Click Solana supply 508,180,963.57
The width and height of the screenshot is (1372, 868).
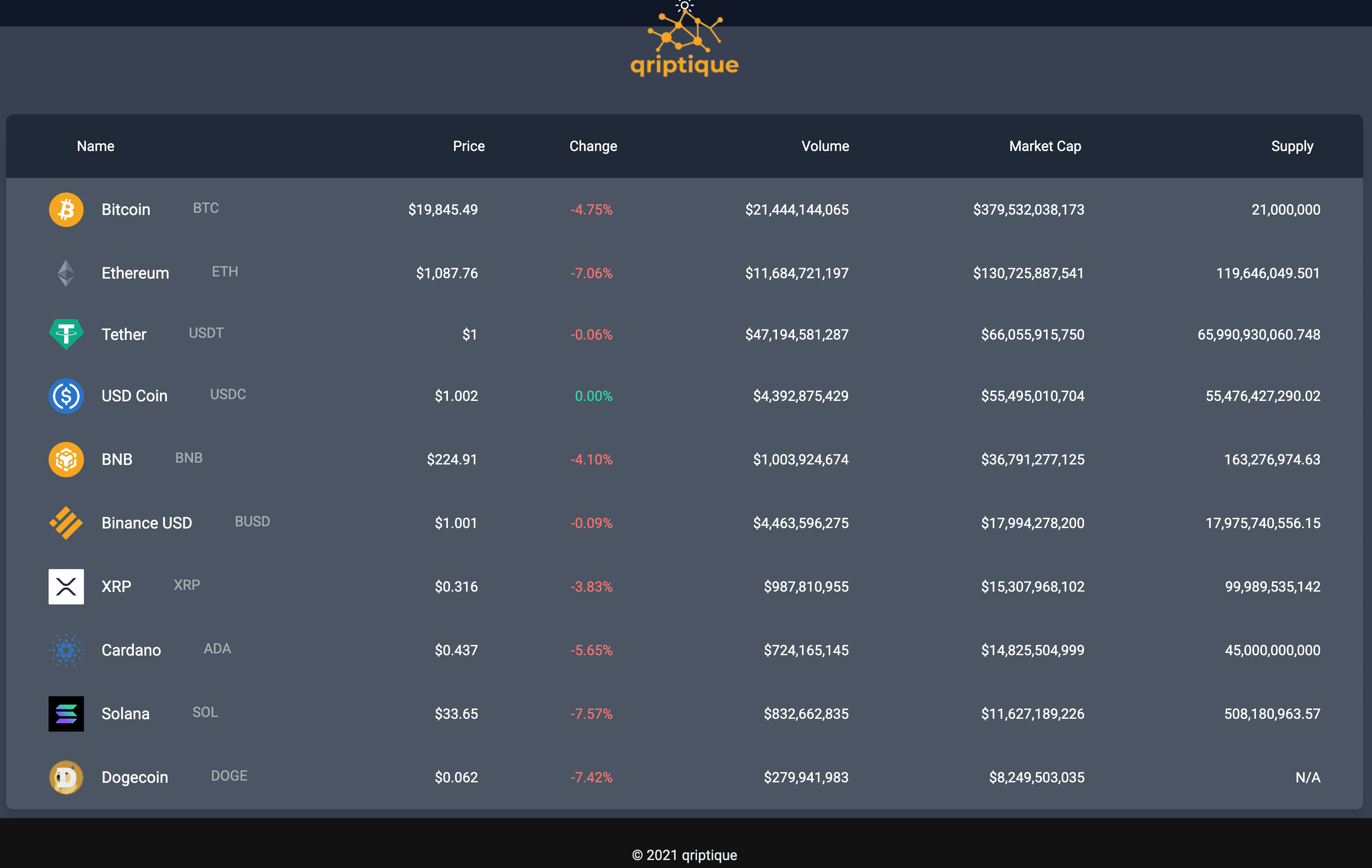pos(1272,713)
